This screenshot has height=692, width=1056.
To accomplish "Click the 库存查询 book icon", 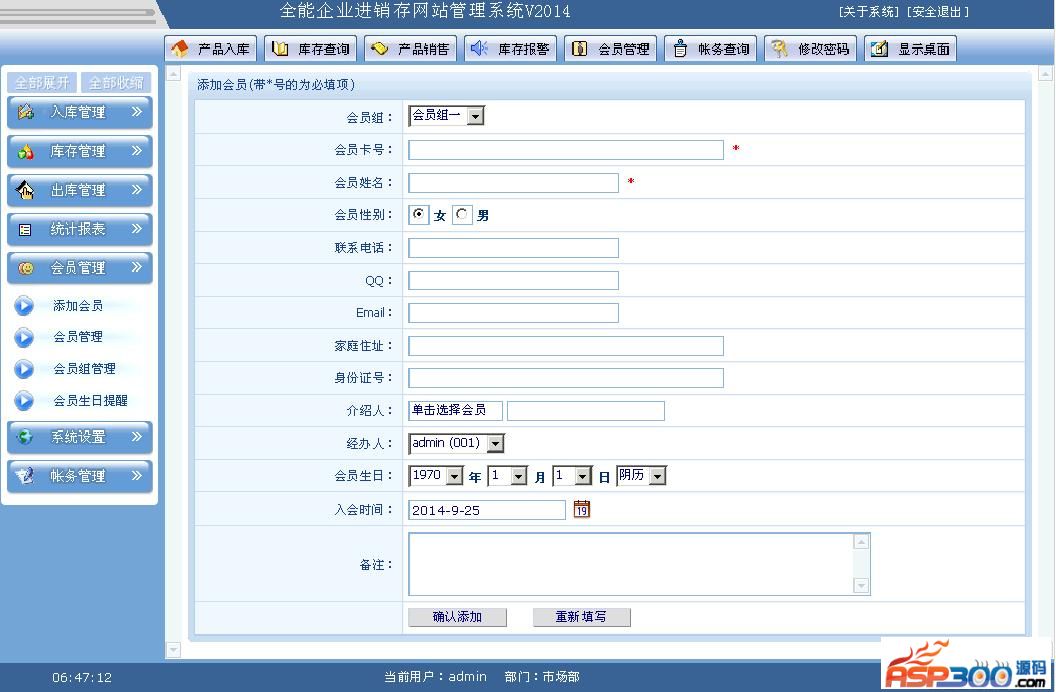I will click(279, 48).
